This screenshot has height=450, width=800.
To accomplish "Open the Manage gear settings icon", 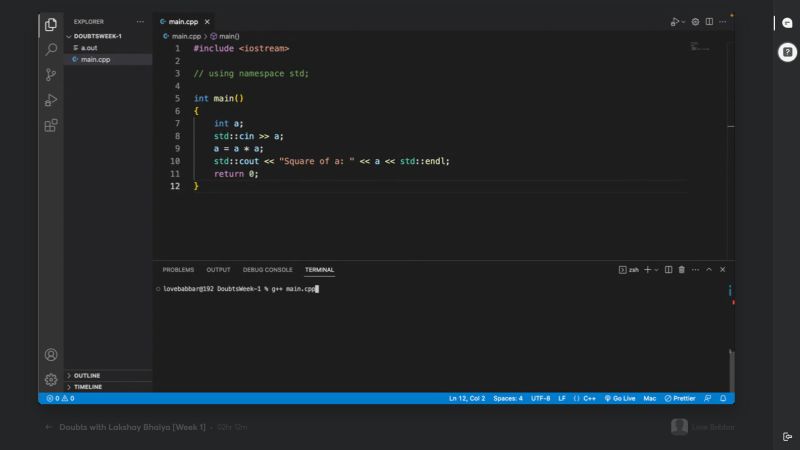I will (51, 379).
